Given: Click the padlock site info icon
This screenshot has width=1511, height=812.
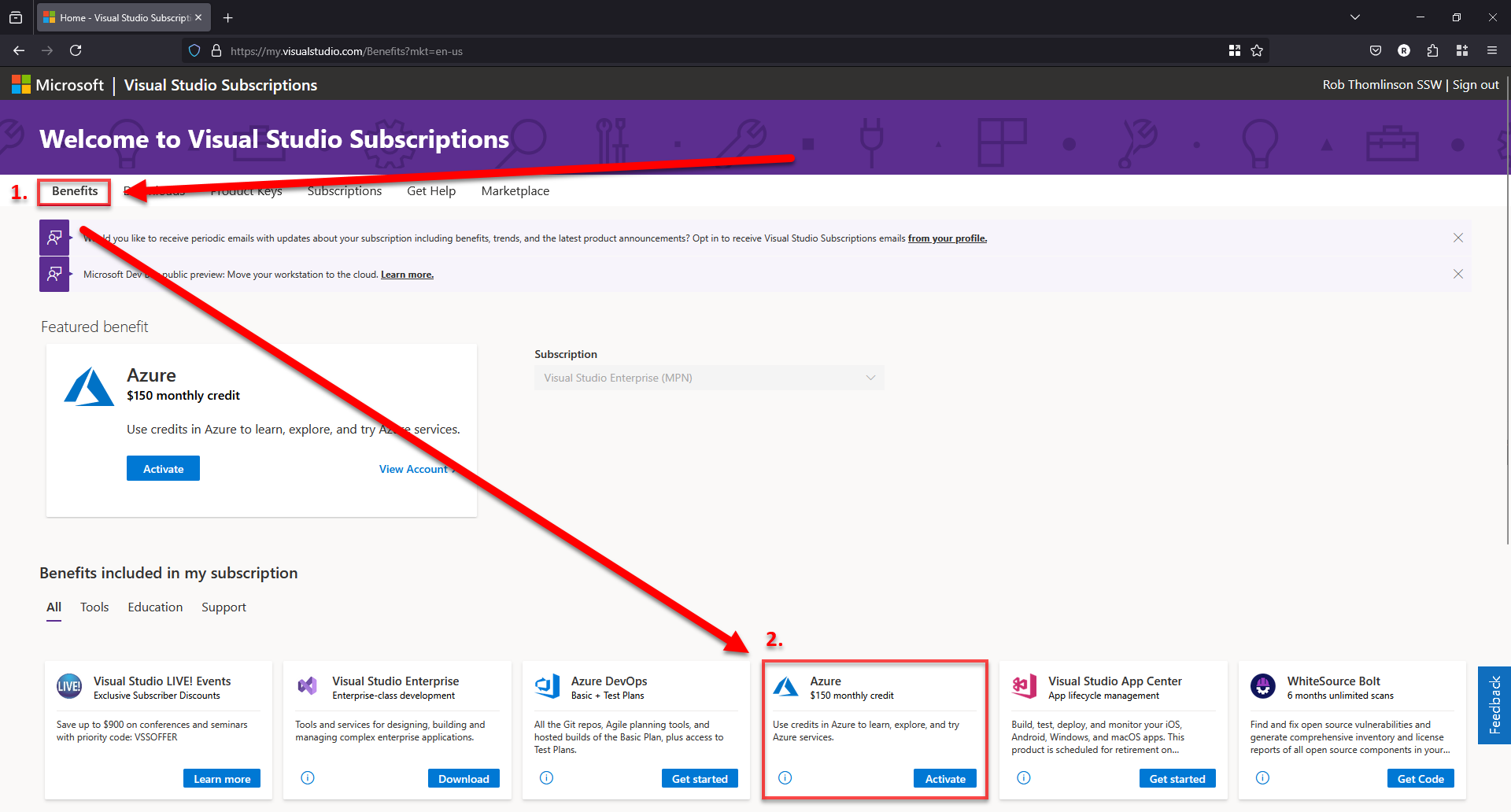Looking at the screenshot, I should point(216,50).
